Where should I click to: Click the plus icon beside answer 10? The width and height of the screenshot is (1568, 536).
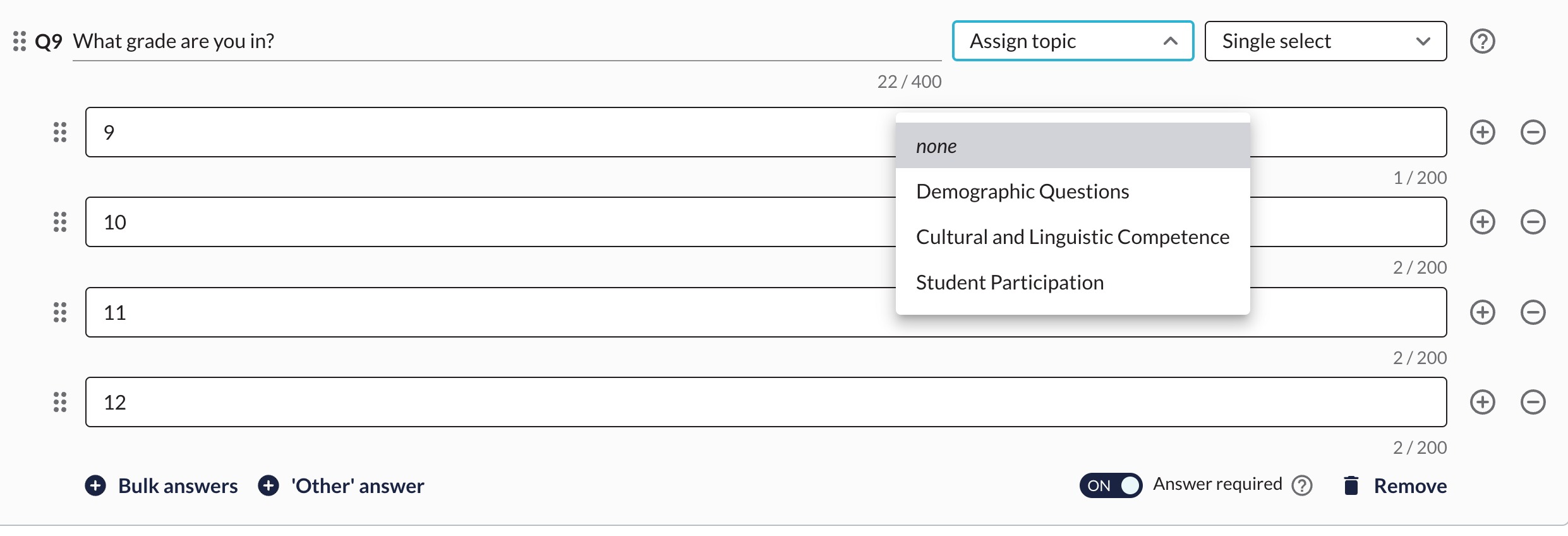pyautogui.click(x=1482, y=222)
